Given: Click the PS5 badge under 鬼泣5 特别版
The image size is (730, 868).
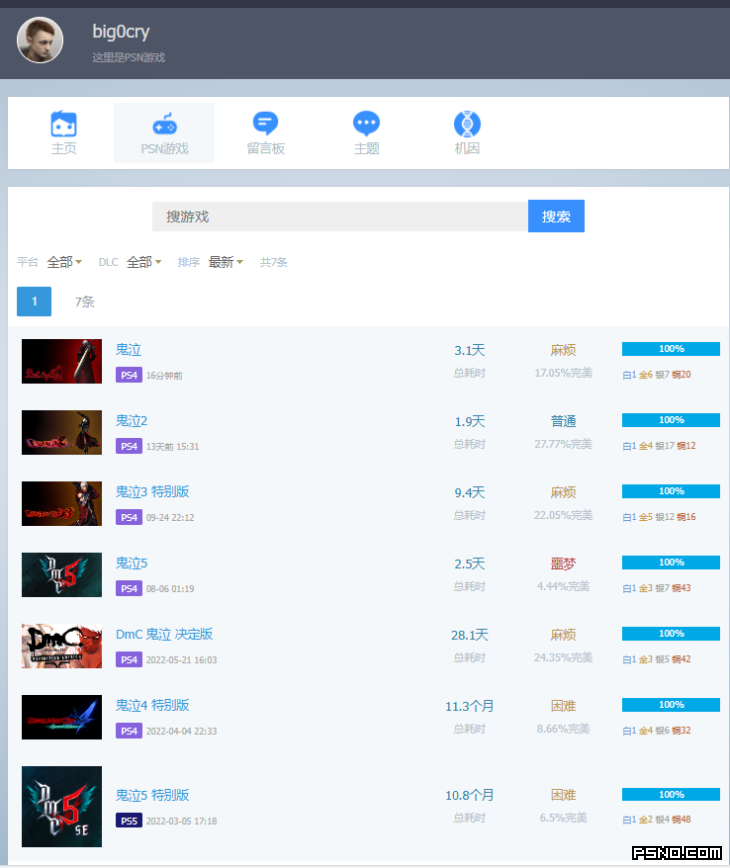Looking at the screenshot, I should (x=128, y=820).
